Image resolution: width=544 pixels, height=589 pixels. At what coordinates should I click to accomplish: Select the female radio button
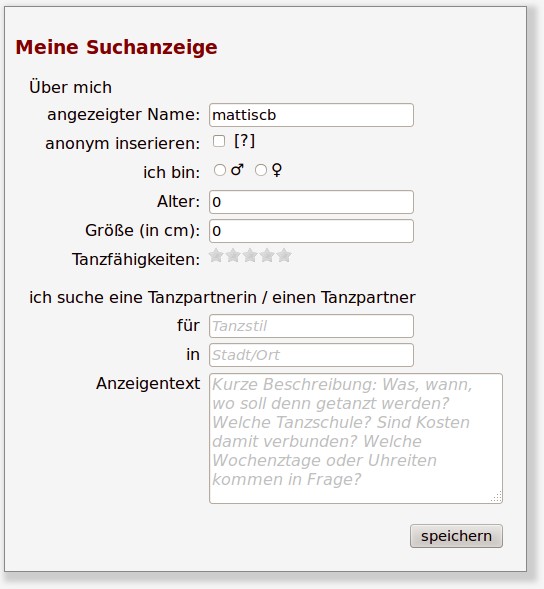[x=261, y=170]
